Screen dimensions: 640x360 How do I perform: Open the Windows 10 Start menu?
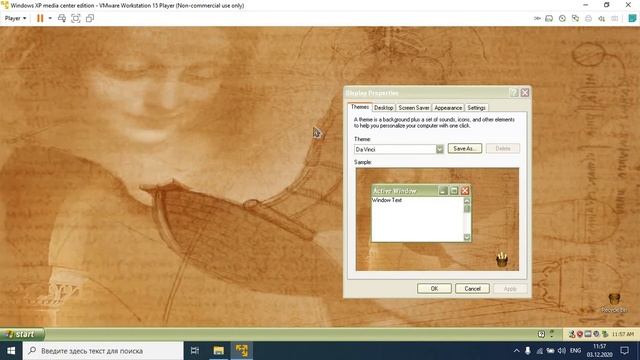11,351
